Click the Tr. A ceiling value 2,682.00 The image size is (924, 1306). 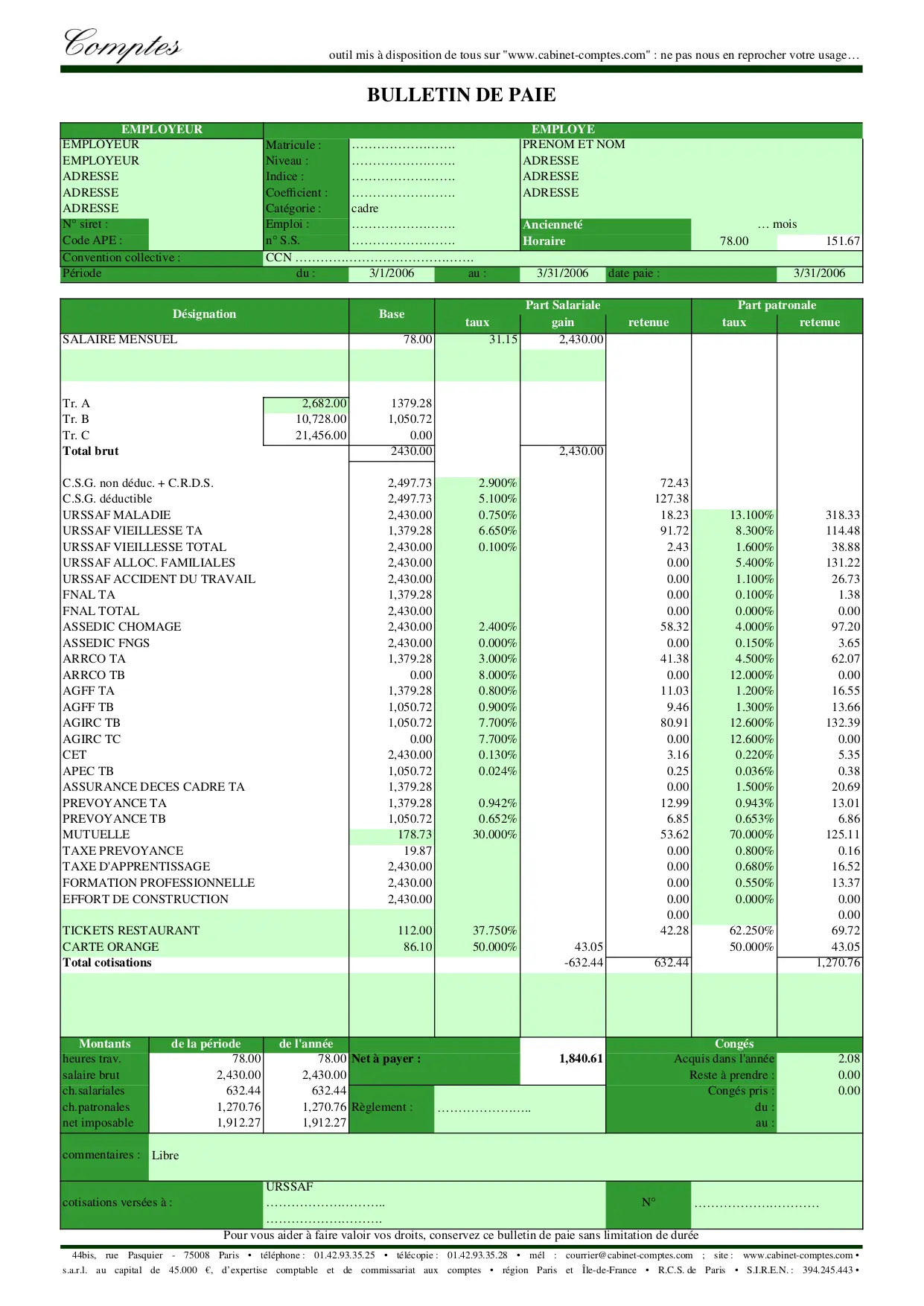click(324, 404)
